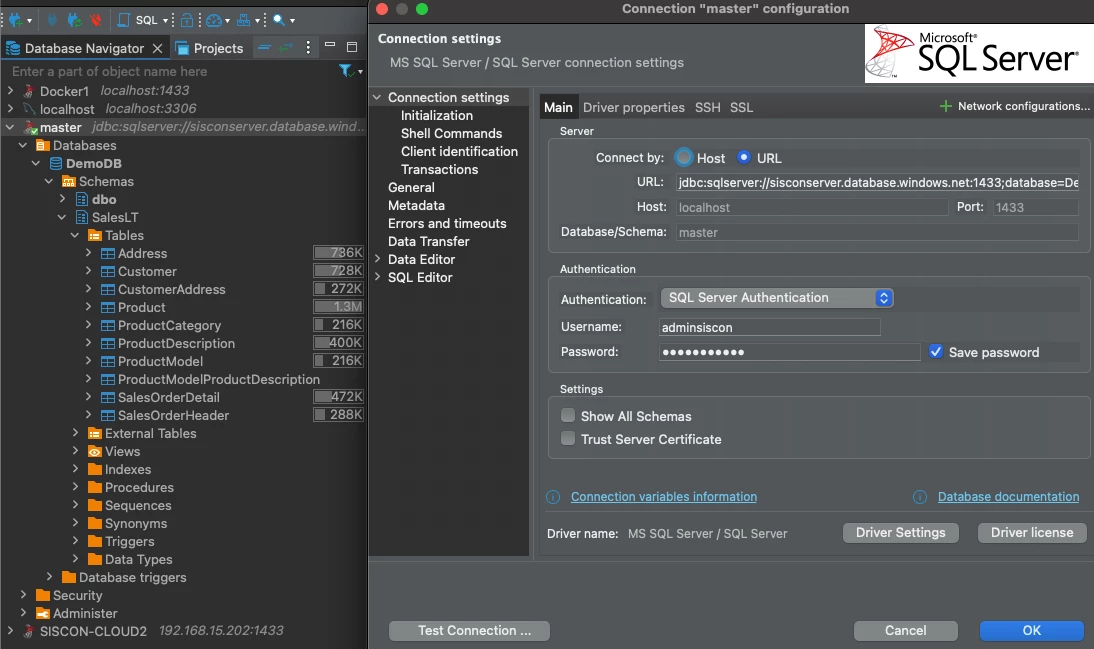Collapse the master connection node
The height and width of the screenshot is (649, 1094).
point(10,127)
